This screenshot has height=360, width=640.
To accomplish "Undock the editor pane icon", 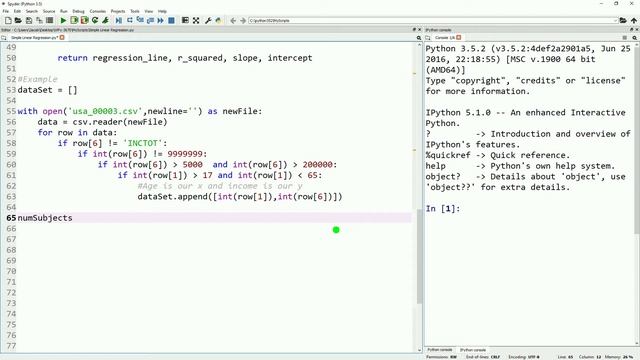I will [414, 30].
